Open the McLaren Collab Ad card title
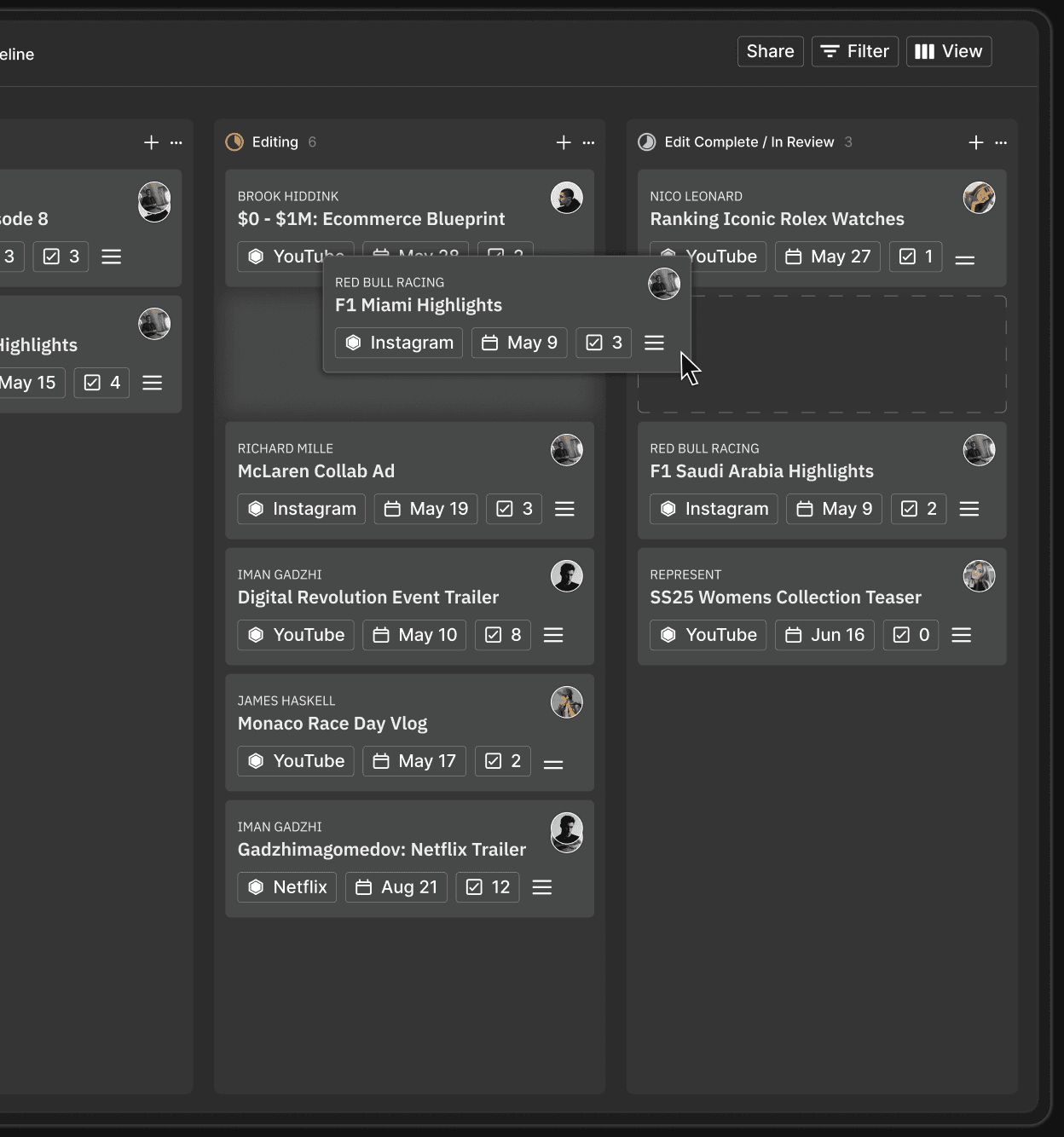The image size is (1064, 1137). (316, 471)
